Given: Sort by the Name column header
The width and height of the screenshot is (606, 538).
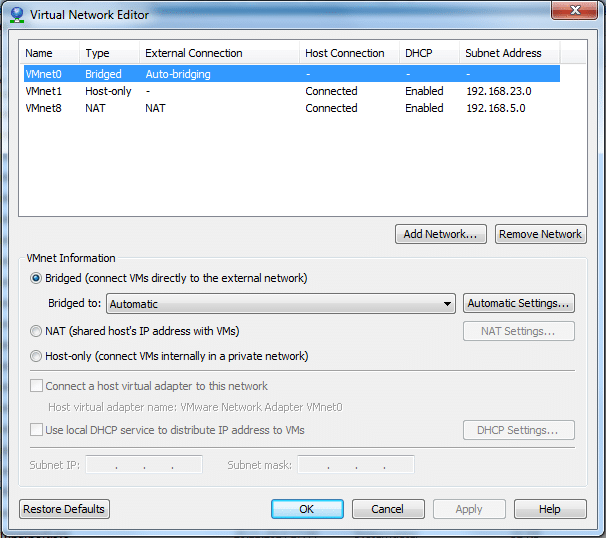Looking at the screenshot, I should tap(49, 53).
